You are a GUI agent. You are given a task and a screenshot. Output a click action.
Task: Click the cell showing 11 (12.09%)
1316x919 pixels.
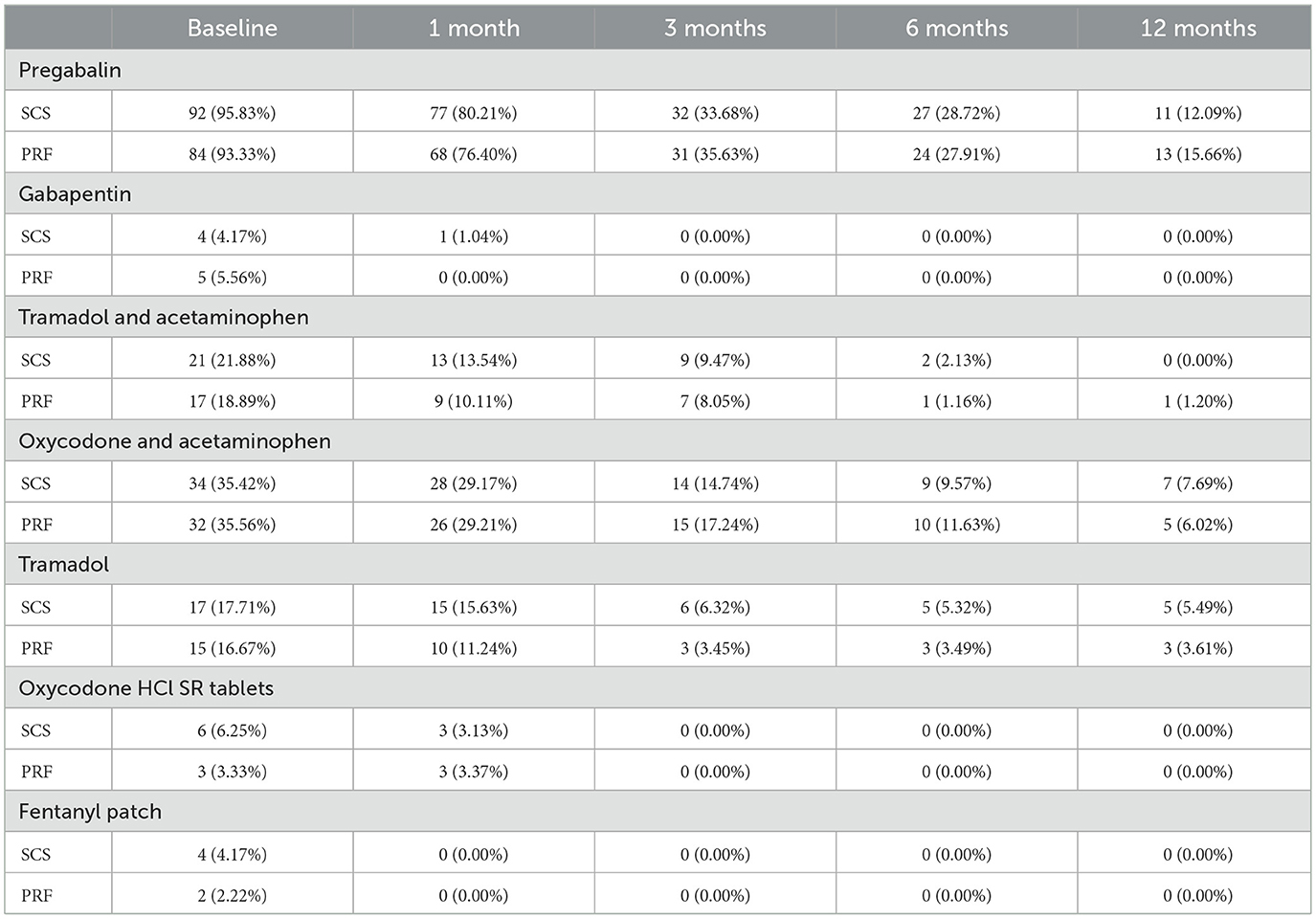(x=1197, y=113)
